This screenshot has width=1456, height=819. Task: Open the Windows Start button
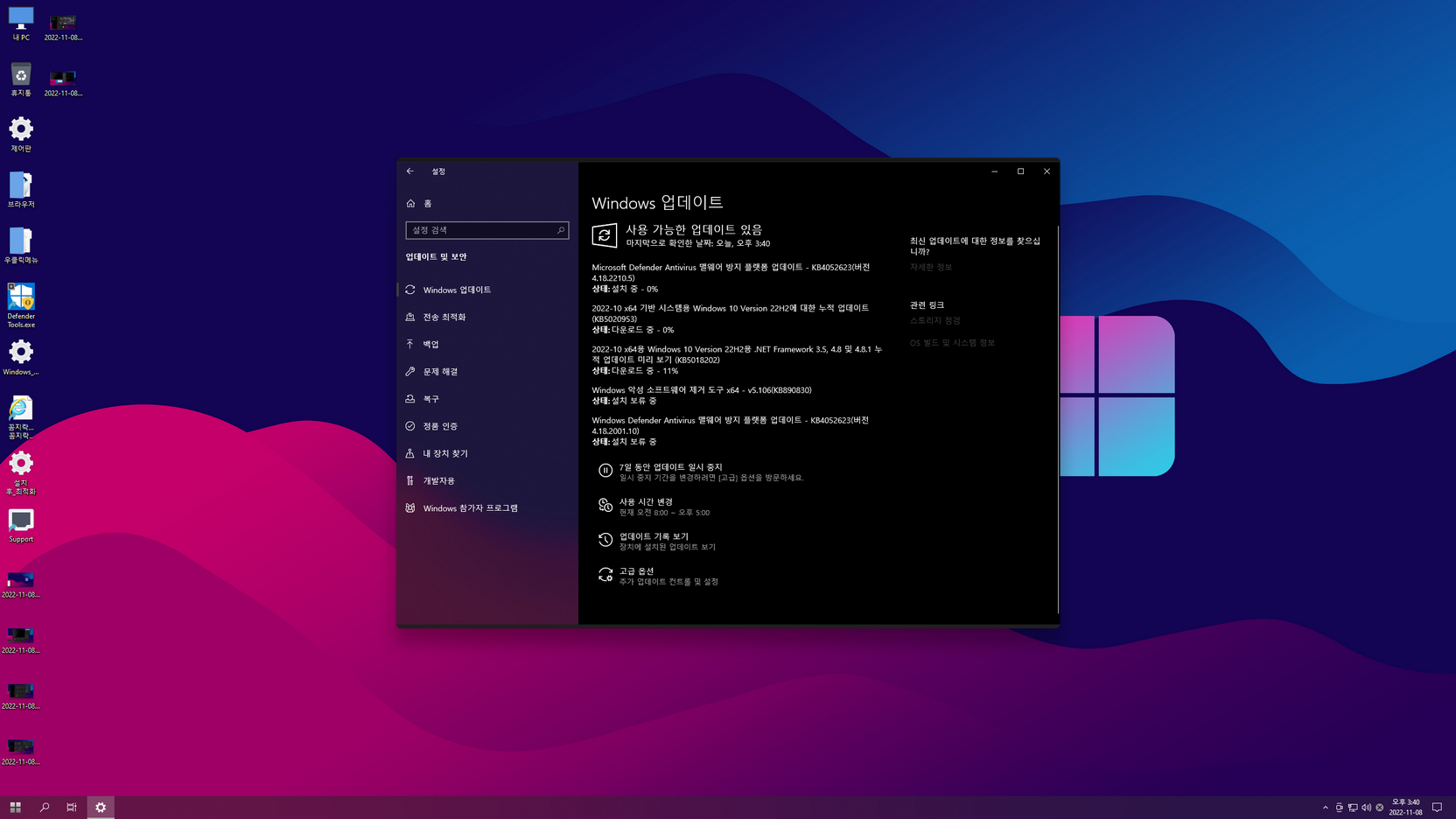click(15, 807)
